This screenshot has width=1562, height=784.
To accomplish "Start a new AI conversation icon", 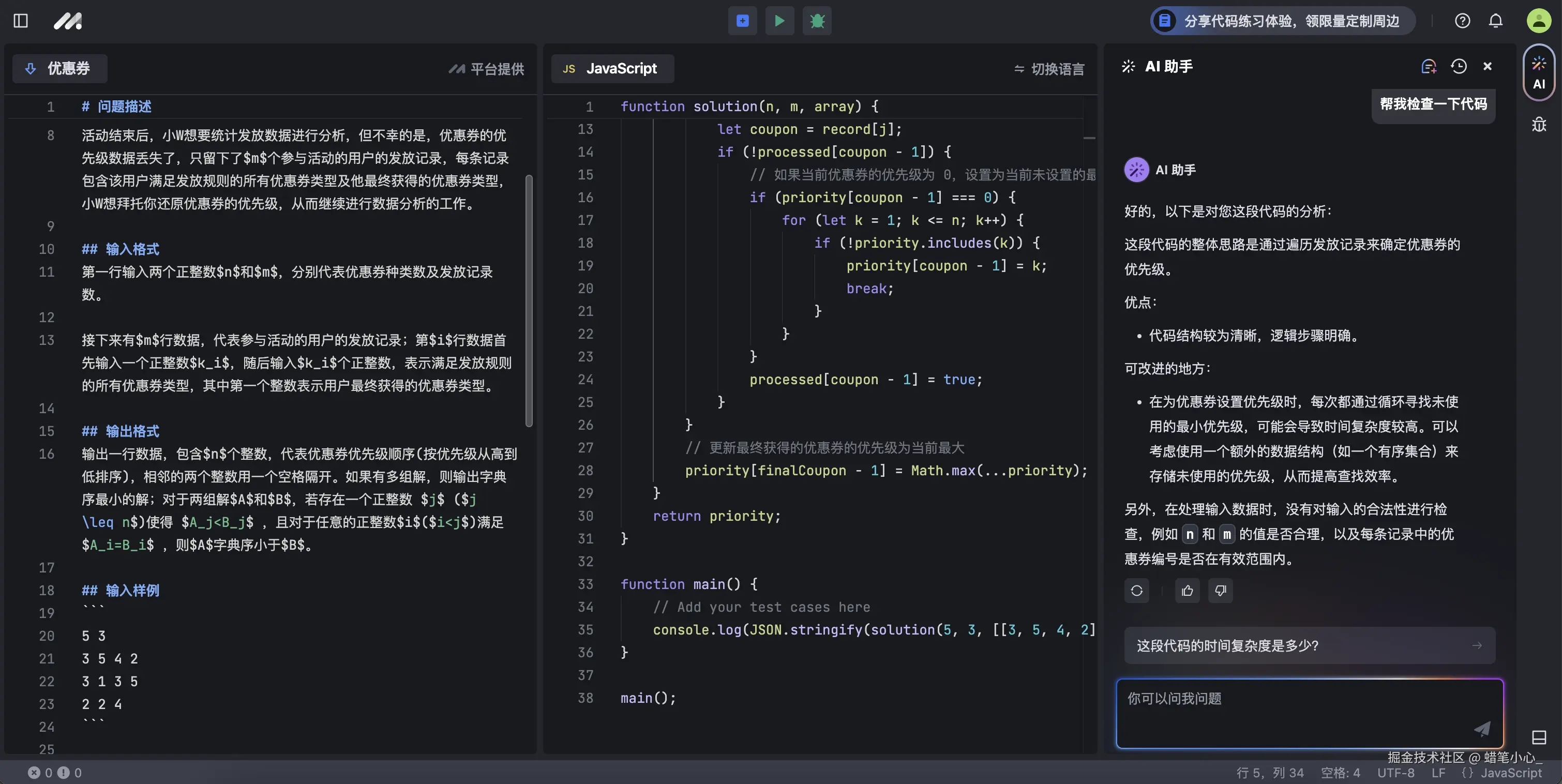I will pos(1429,66).
